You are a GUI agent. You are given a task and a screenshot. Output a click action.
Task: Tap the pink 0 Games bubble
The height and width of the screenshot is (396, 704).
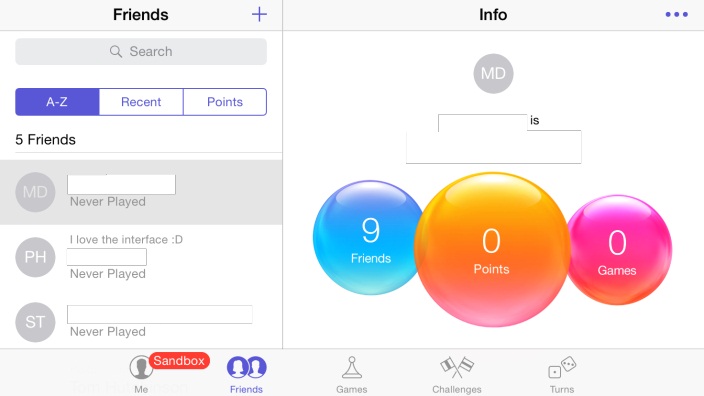point(619,250)
